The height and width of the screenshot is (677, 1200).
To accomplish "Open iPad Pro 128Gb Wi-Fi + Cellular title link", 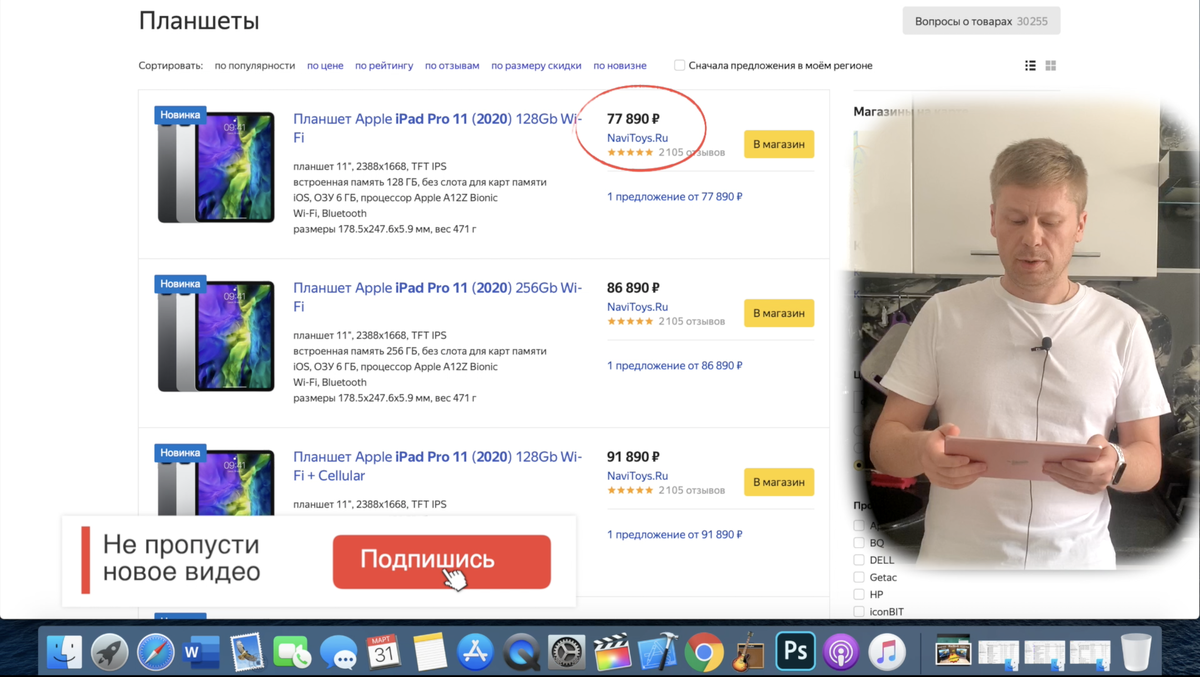I will [x=437, y=466].
